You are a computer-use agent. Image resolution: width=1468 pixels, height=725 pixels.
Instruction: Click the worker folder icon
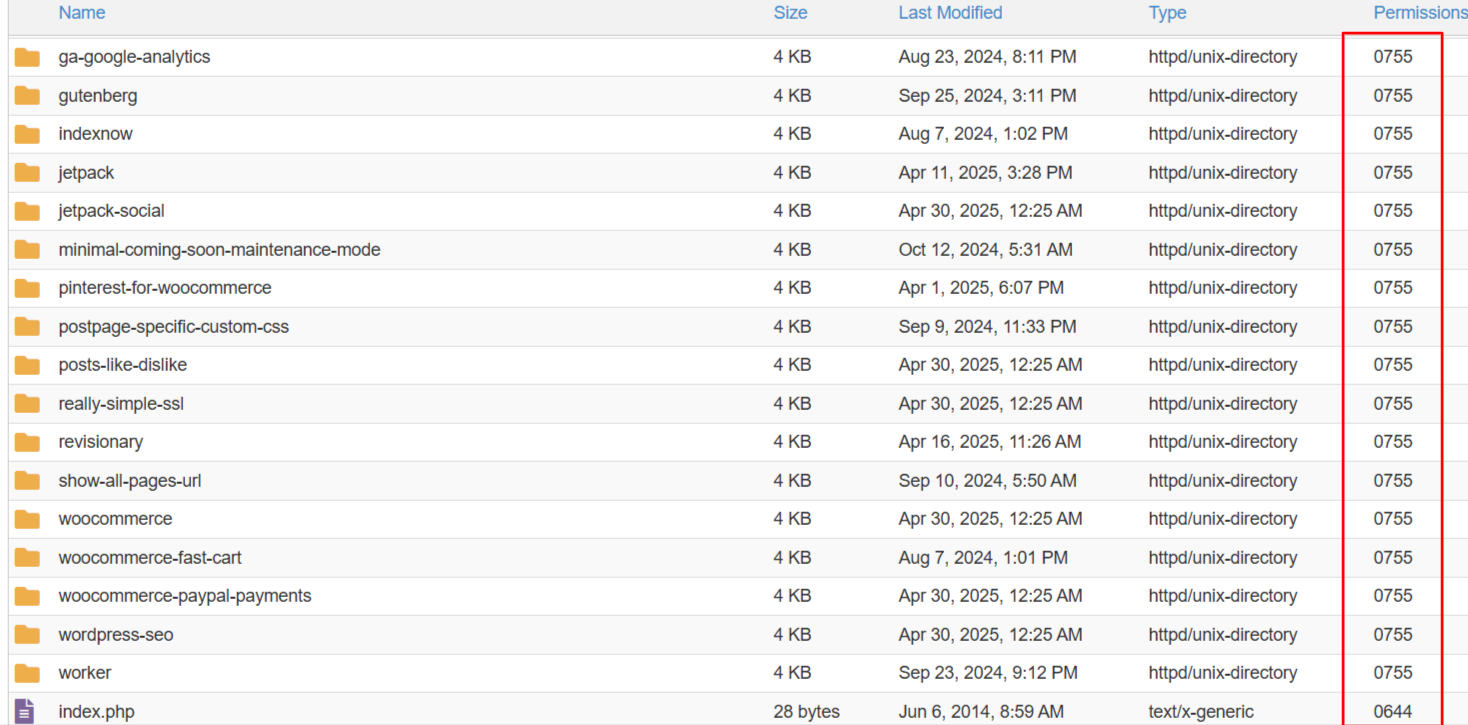pos(27,673)
